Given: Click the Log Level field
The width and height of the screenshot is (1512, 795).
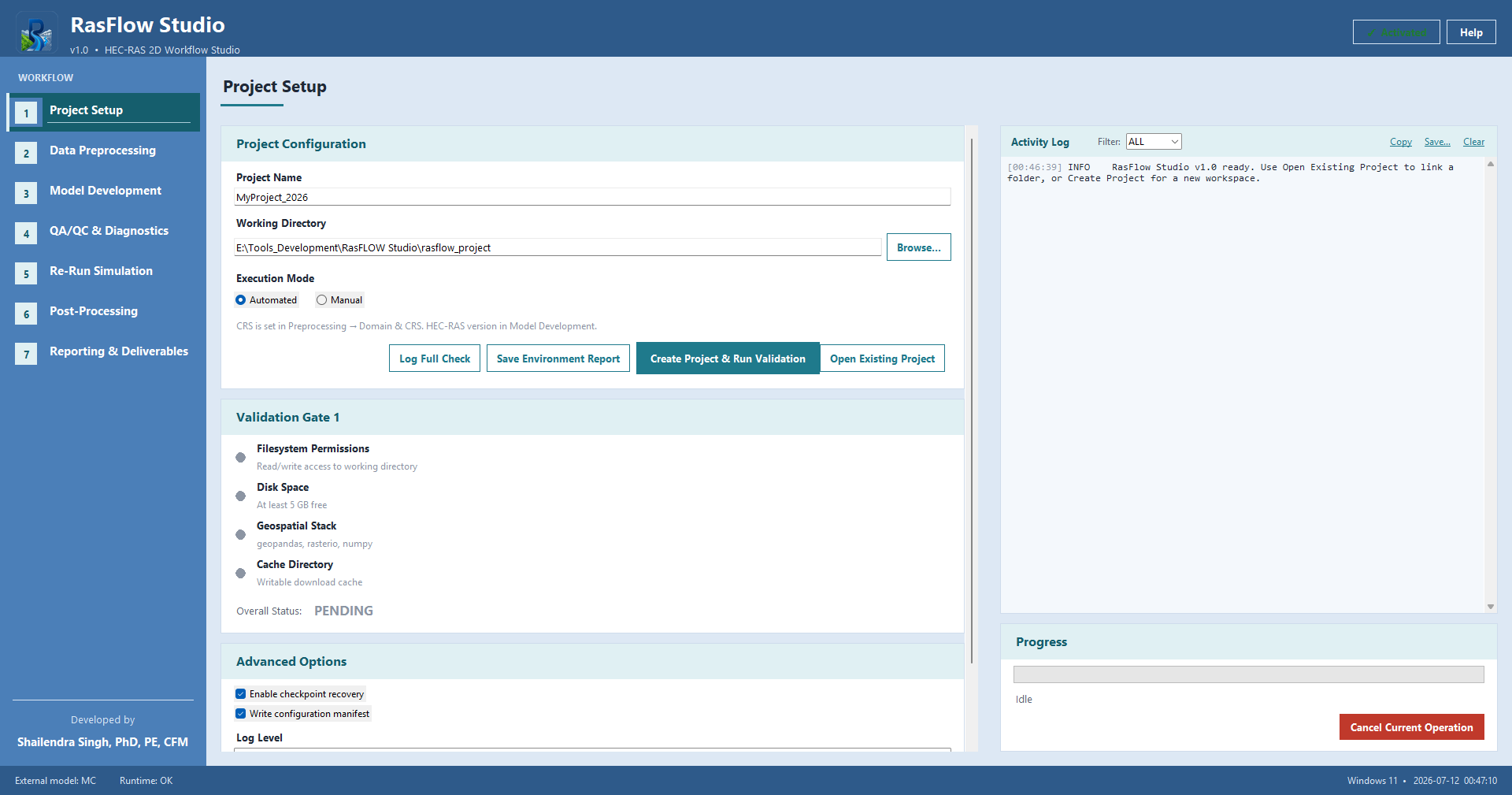Looking at the screenshot, I should [x=593, y=749].
